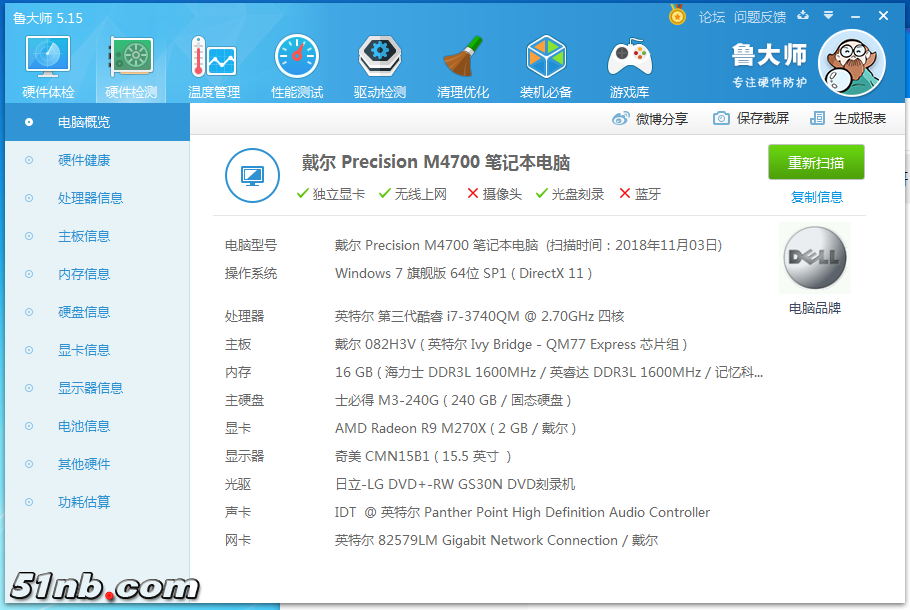Open the main menu dropdown arrow in title bar
910x610 pixels.
tap(828, 16)
